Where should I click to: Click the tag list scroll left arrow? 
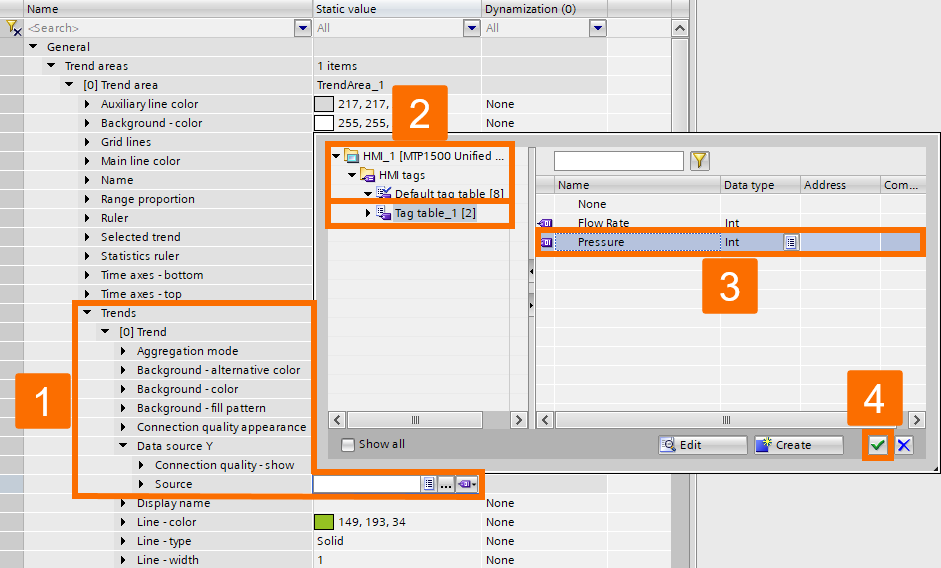545,420
